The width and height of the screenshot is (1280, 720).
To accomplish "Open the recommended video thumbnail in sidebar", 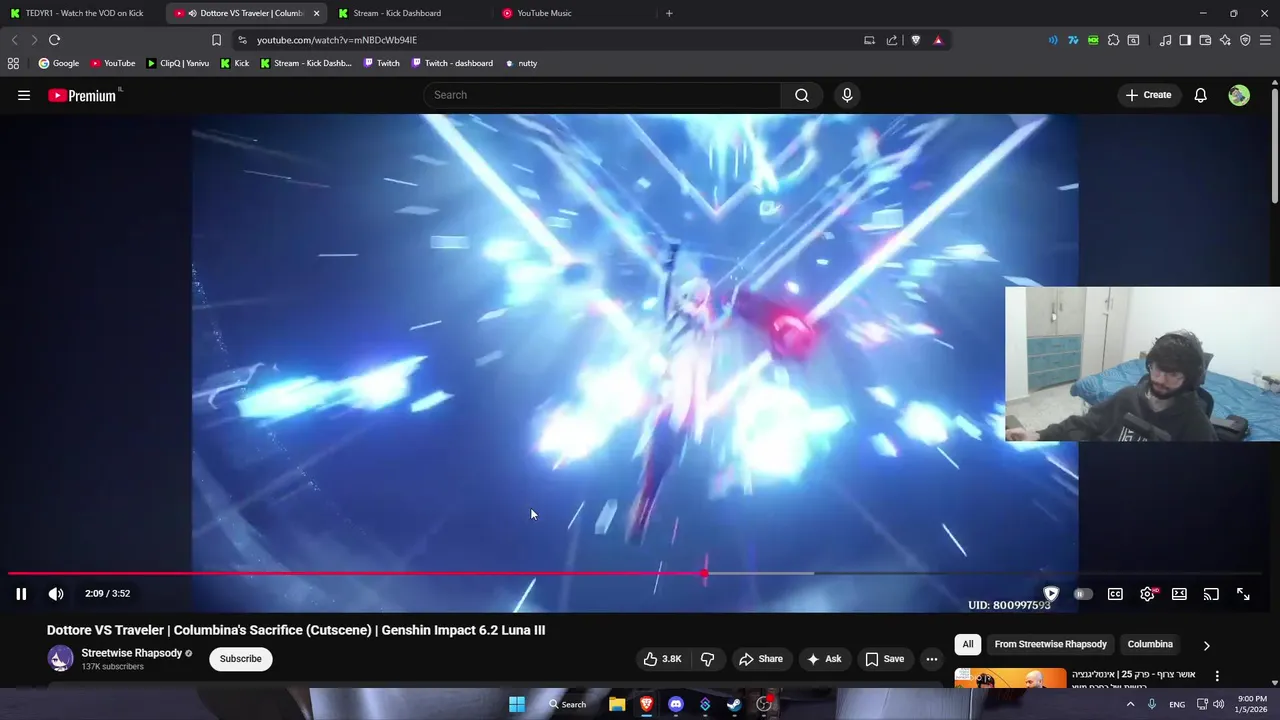I will click(1010, 679).
